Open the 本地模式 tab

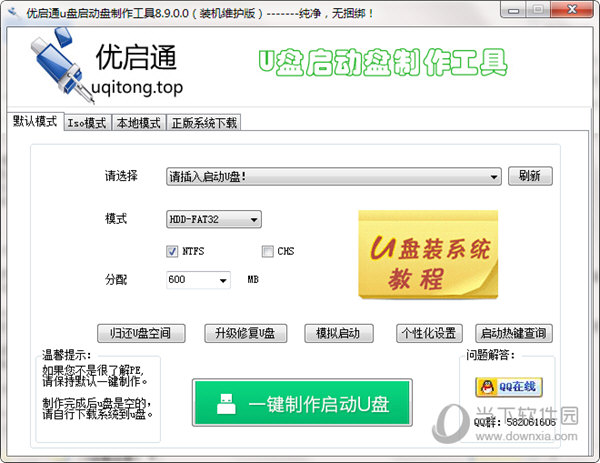139,123
